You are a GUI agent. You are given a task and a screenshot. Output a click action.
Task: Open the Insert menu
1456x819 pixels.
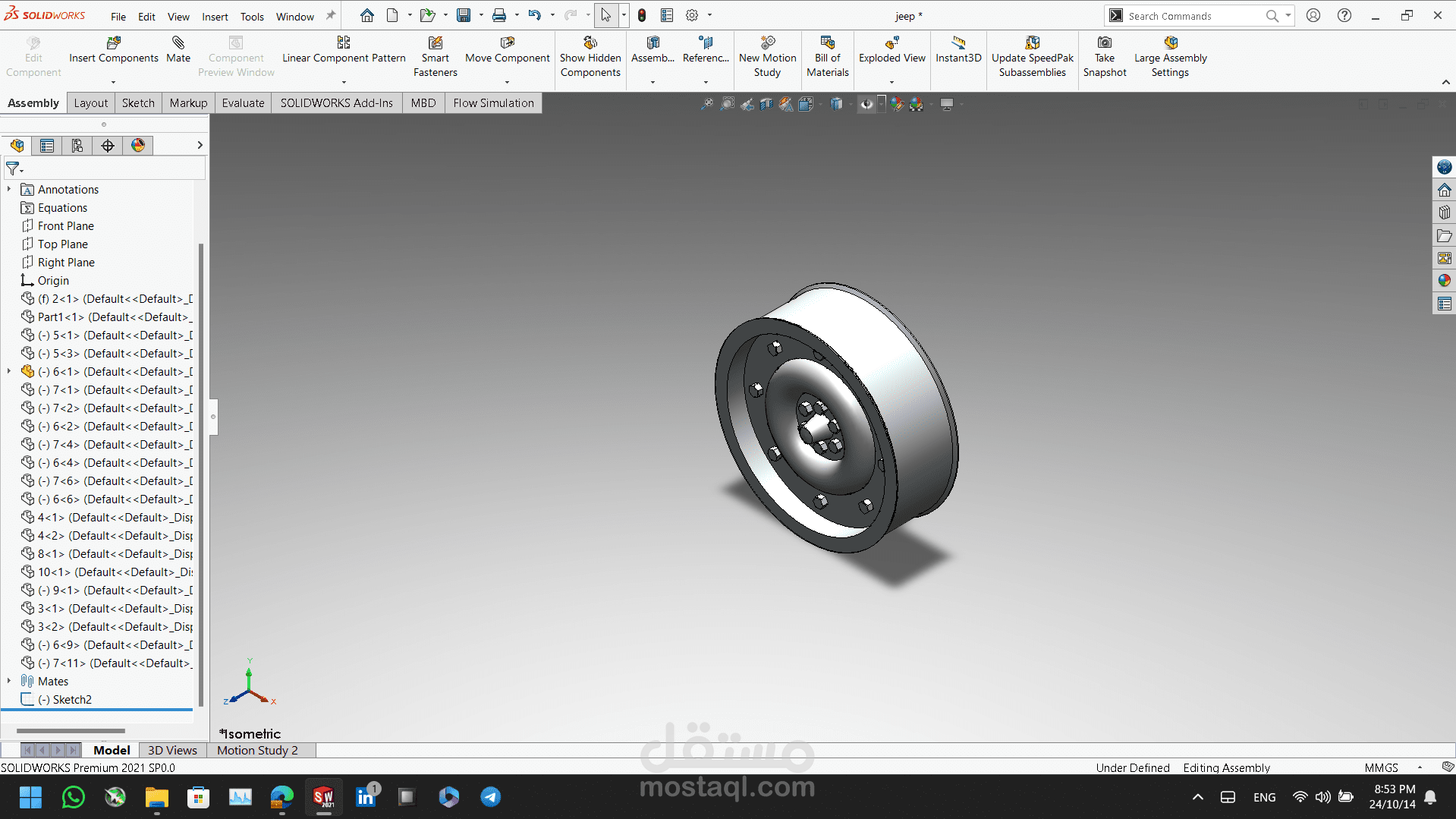(x=215, y=17)
